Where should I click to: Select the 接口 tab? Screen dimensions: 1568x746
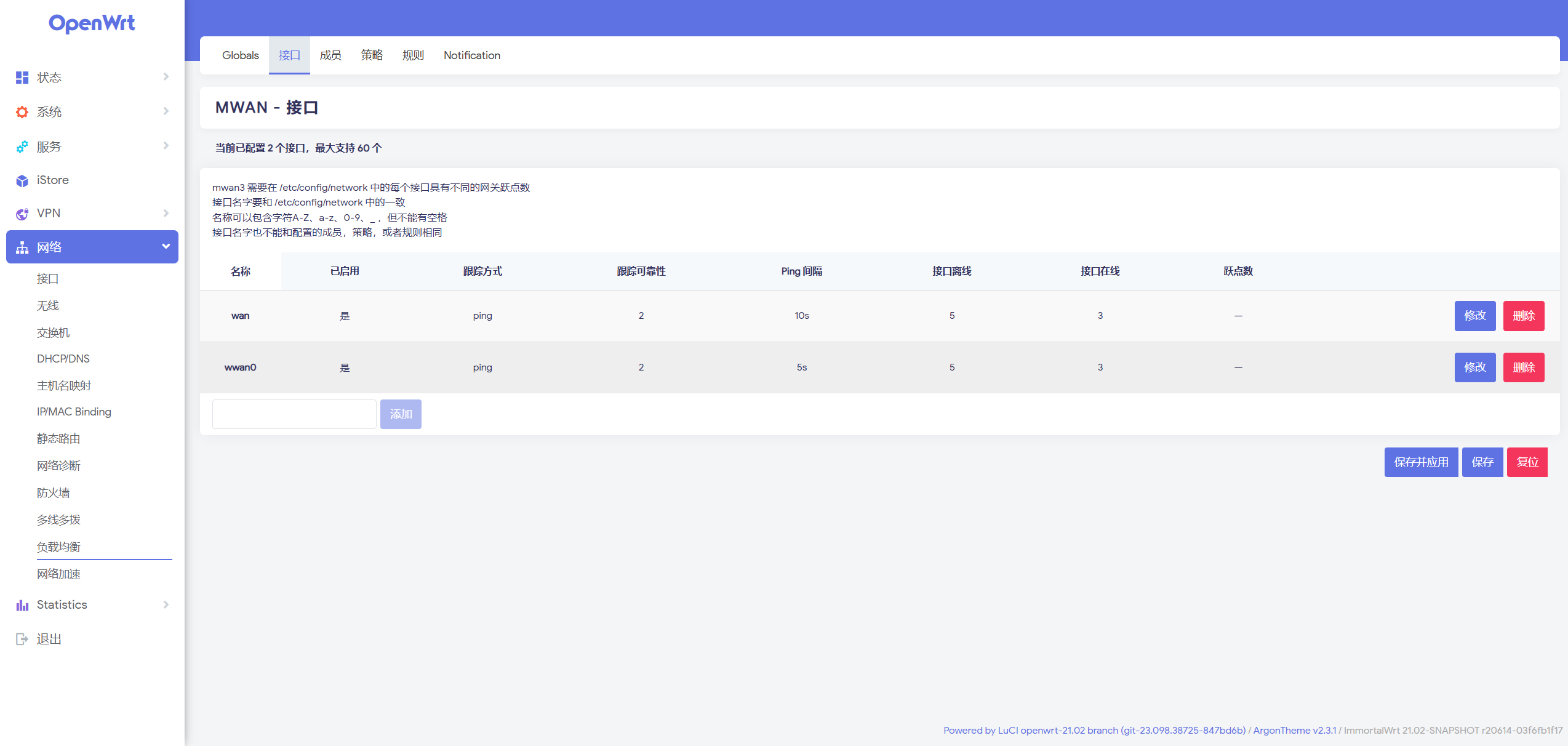[x=289, y=55]
